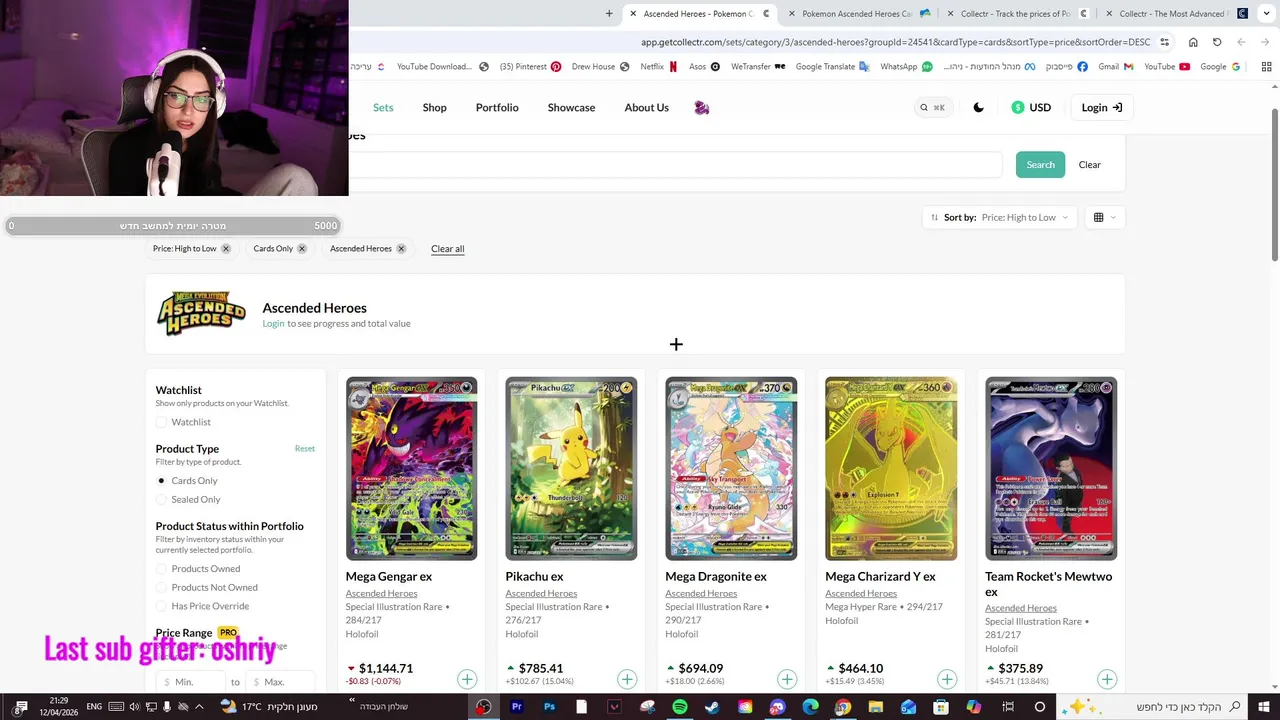Open the browser new tab plus button
Image resolution: width=1280 pixels, height=720 pixels.
[609, 13]
